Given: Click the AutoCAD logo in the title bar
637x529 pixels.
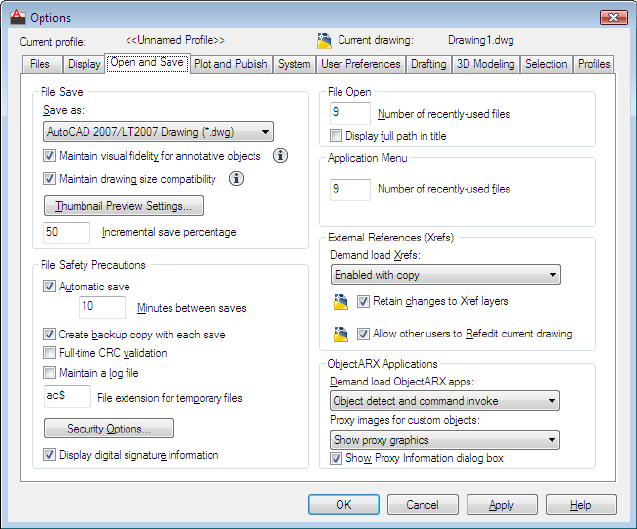Looking at the screenshot, I should [x=17, y=17].
